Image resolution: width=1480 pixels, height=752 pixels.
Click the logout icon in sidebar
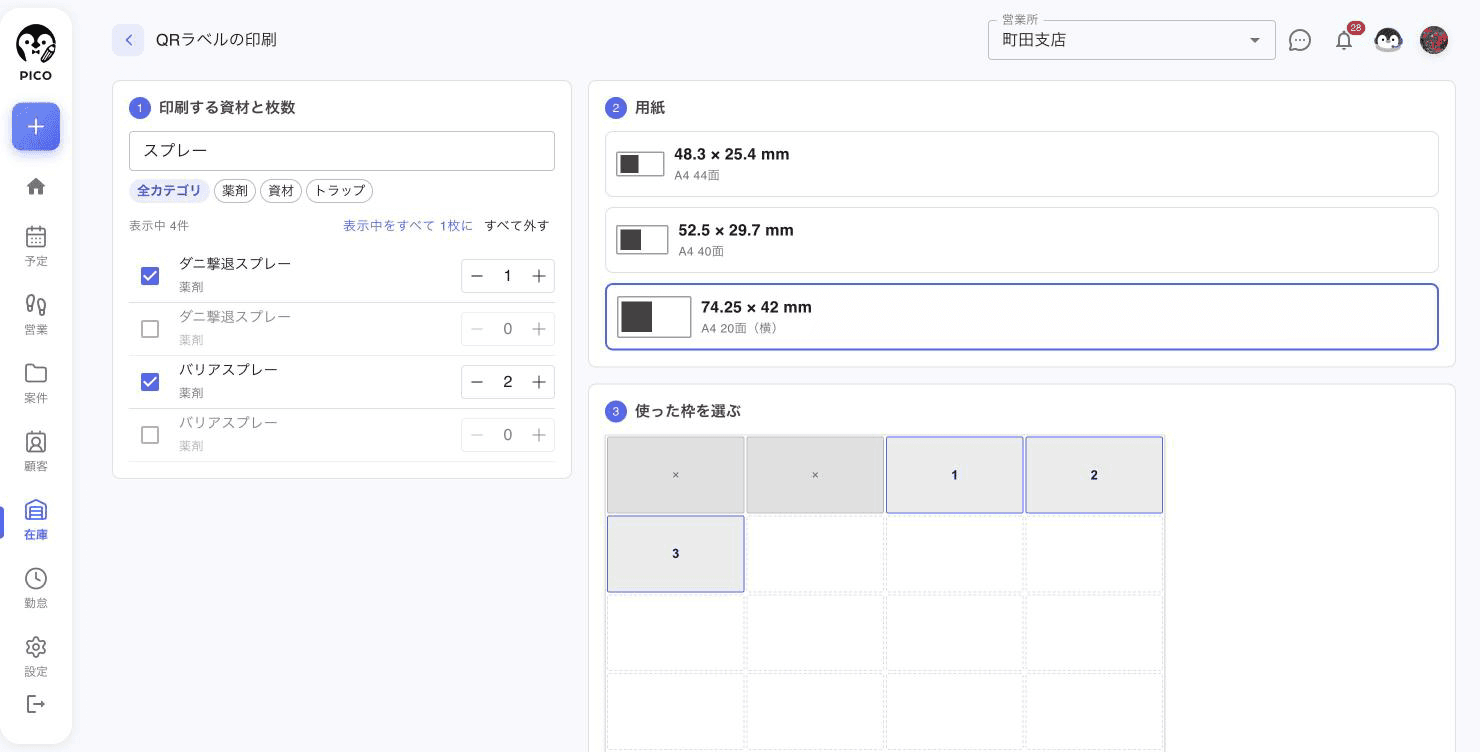click(x=36, y=704)
